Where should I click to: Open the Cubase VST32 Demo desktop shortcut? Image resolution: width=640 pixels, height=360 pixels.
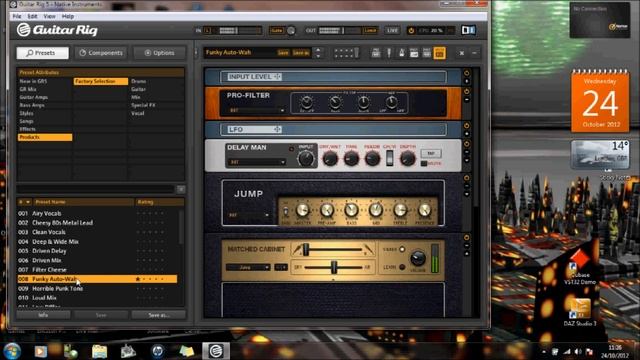580,268
